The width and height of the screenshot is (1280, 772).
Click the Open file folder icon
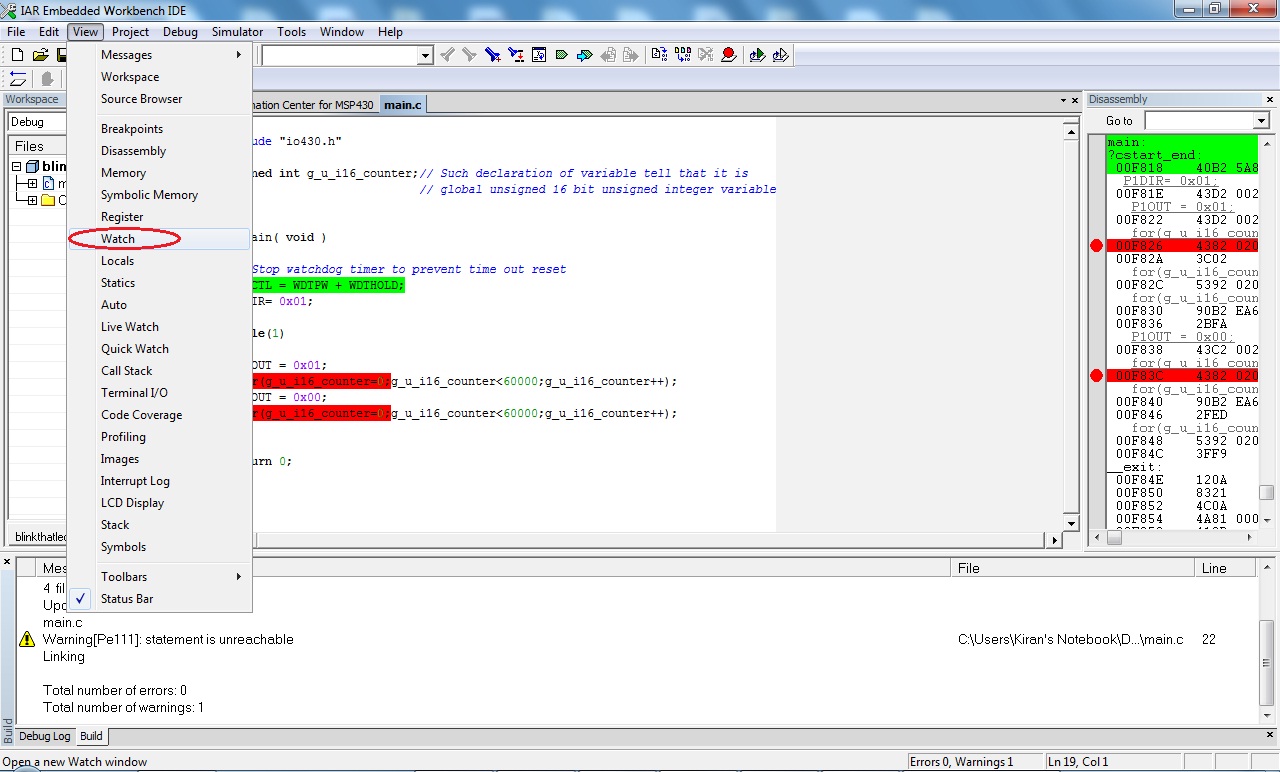tap(40, 55)
